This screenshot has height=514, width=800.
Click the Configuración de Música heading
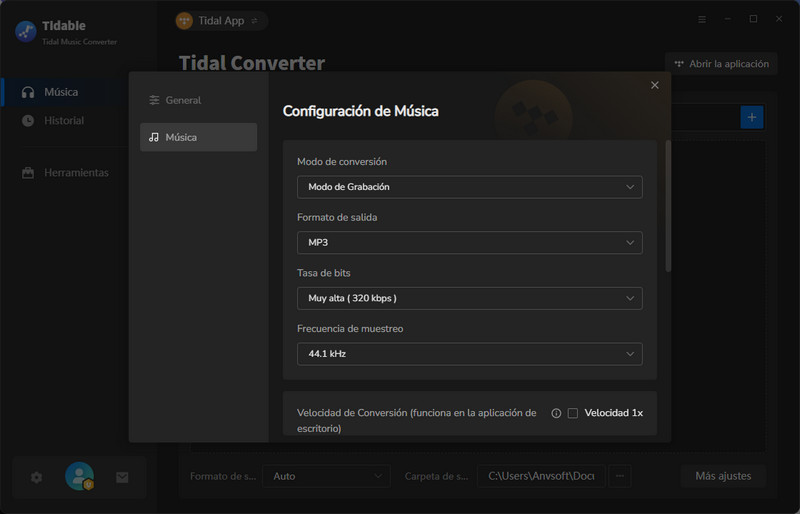click(361, 111)
